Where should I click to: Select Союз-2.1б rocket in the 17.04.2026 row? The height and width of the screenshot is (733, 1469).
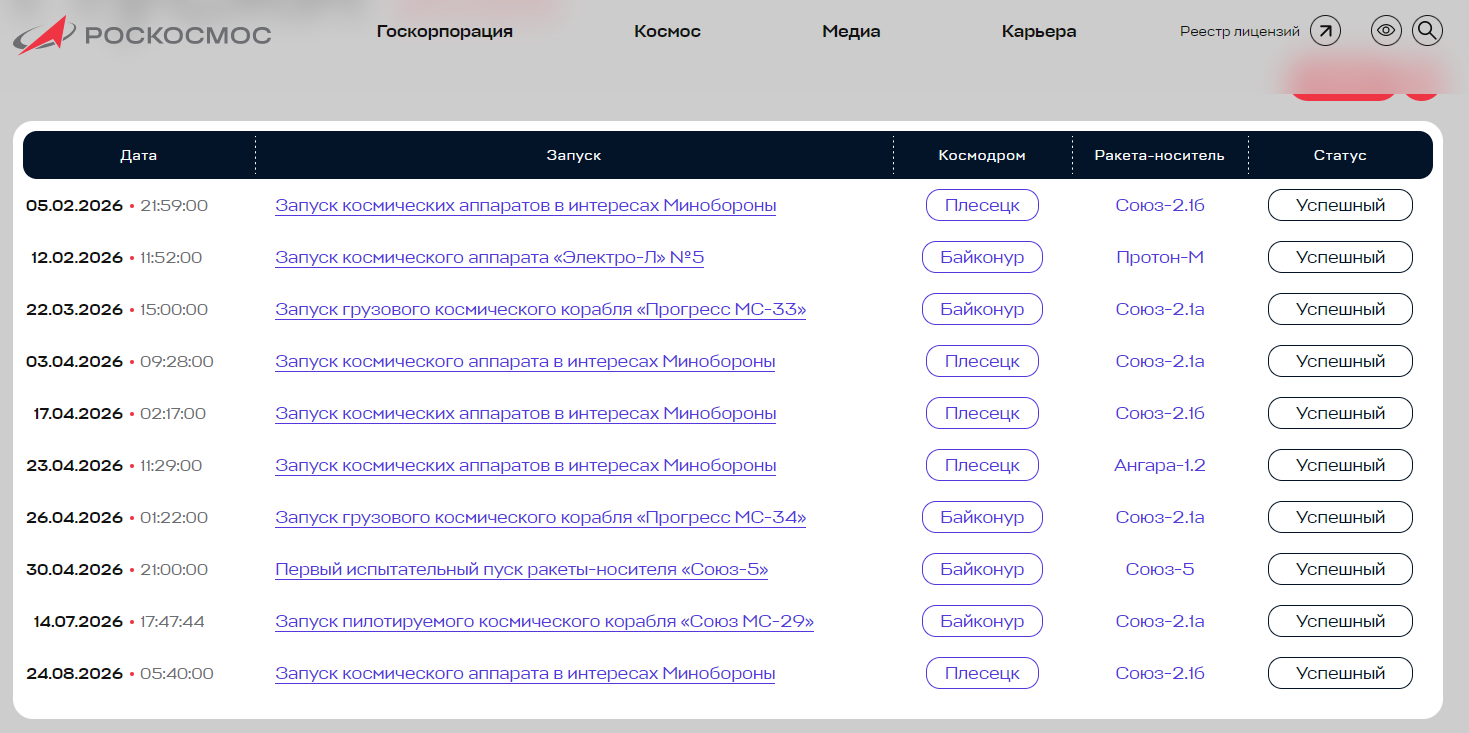[1160, 414]
